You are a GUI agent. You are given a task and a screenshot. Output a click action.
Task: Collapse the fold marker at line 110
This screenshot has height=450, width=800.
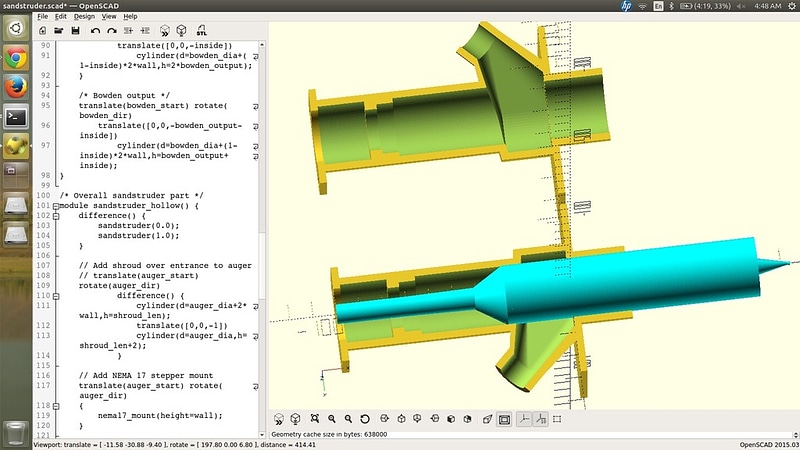click(56, 296)
